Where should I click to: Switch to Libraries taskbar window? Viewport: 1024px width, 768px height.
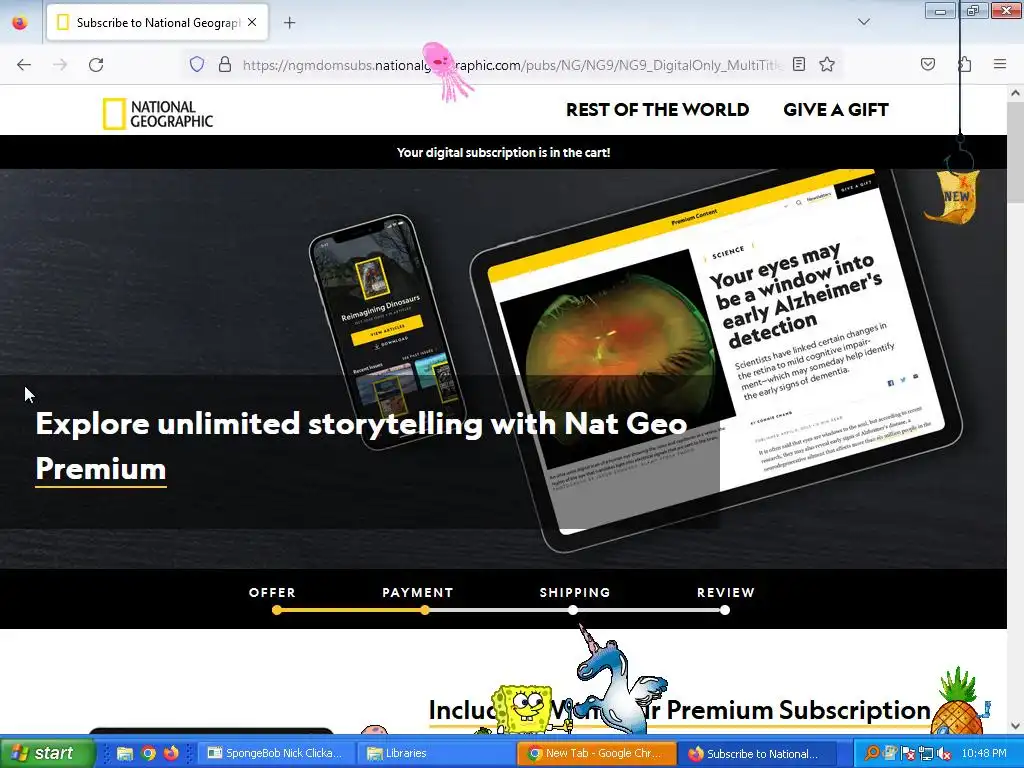(436, 753)
